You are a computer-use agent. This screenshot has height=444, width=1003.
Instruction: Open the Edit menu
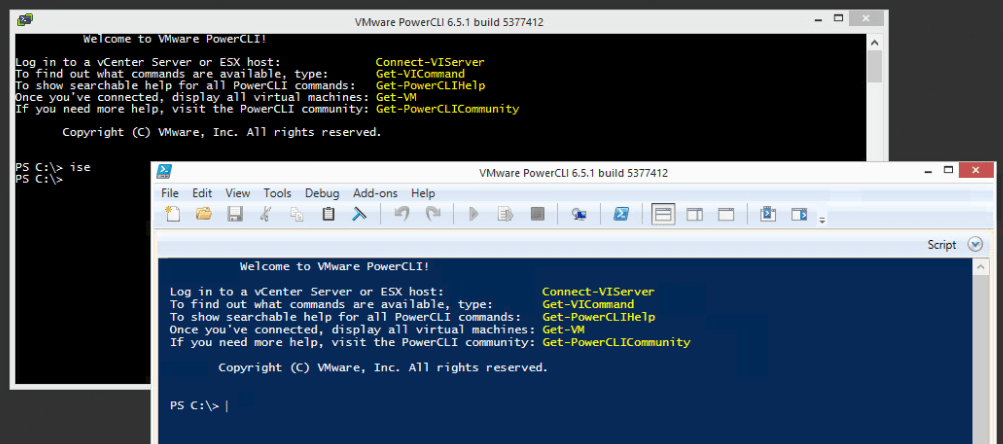tap(202, 193)
